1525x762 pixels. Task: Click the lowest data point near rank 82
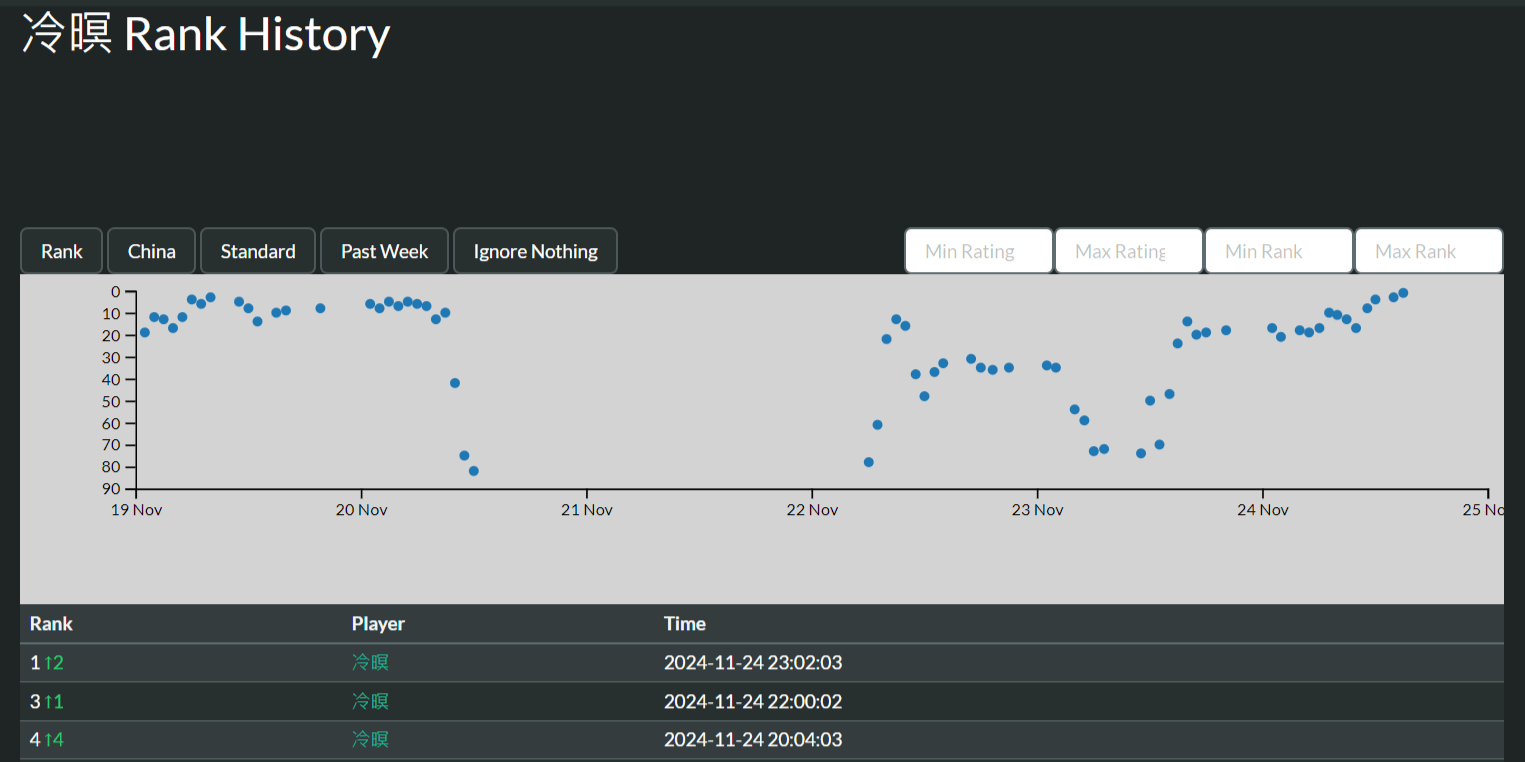[x=474, y=471]
